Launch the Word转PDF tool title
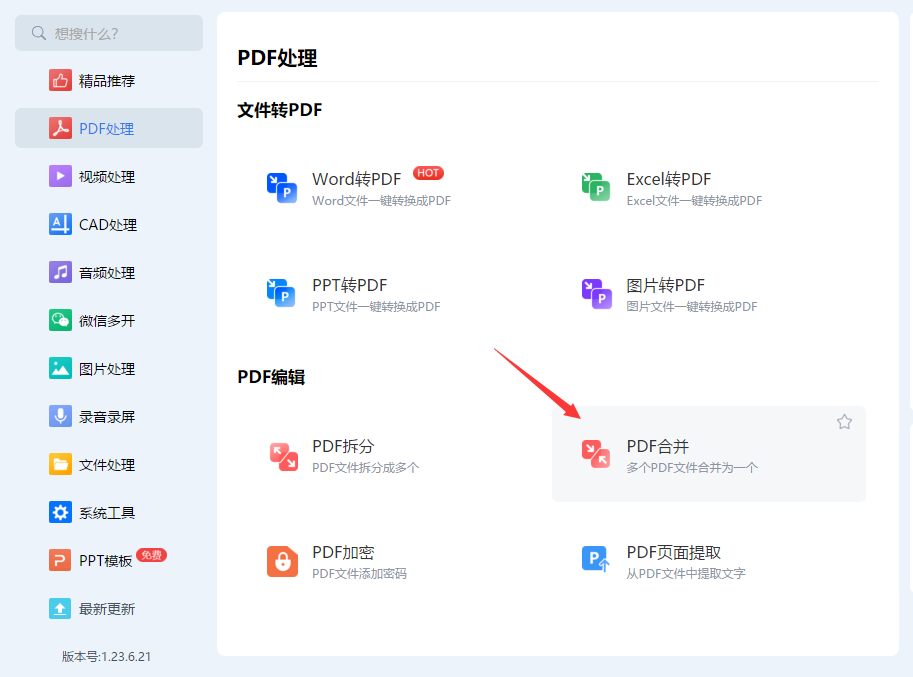Viewport: 913px width, 677px height. point(356,179)
